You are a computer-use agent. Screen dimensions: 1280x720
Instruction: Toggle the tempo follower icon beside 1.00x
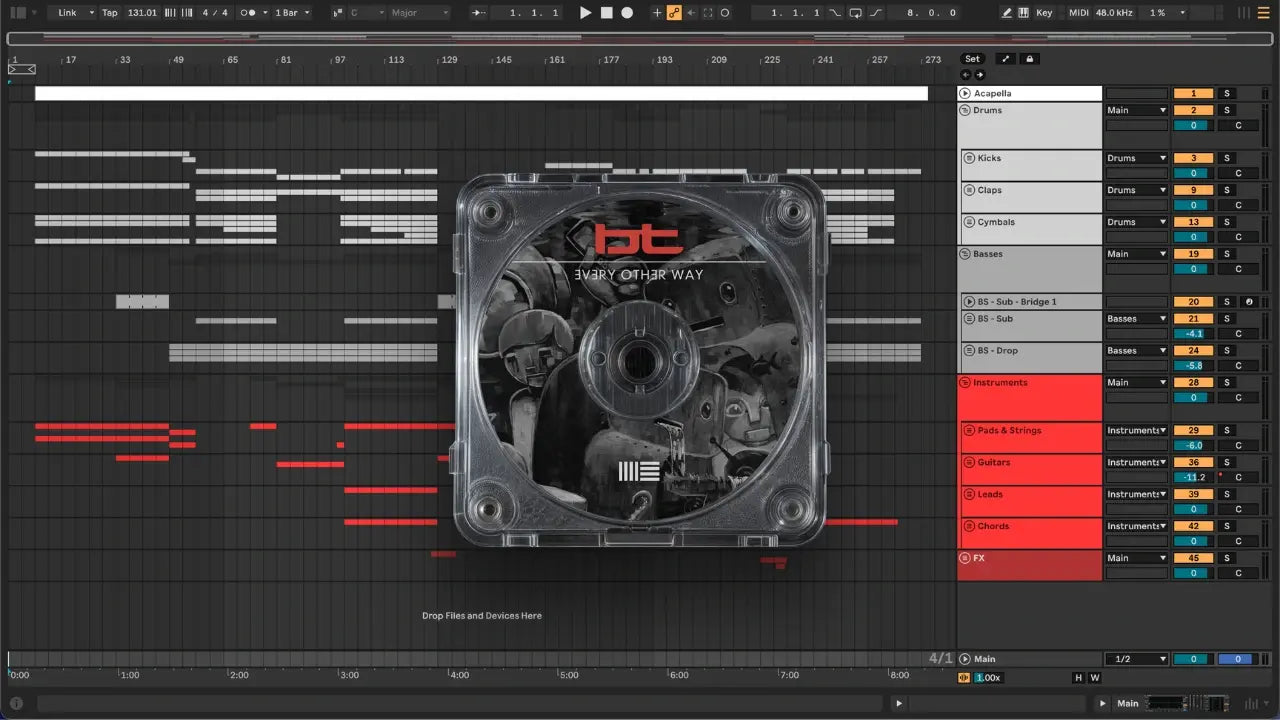[965, 678]
